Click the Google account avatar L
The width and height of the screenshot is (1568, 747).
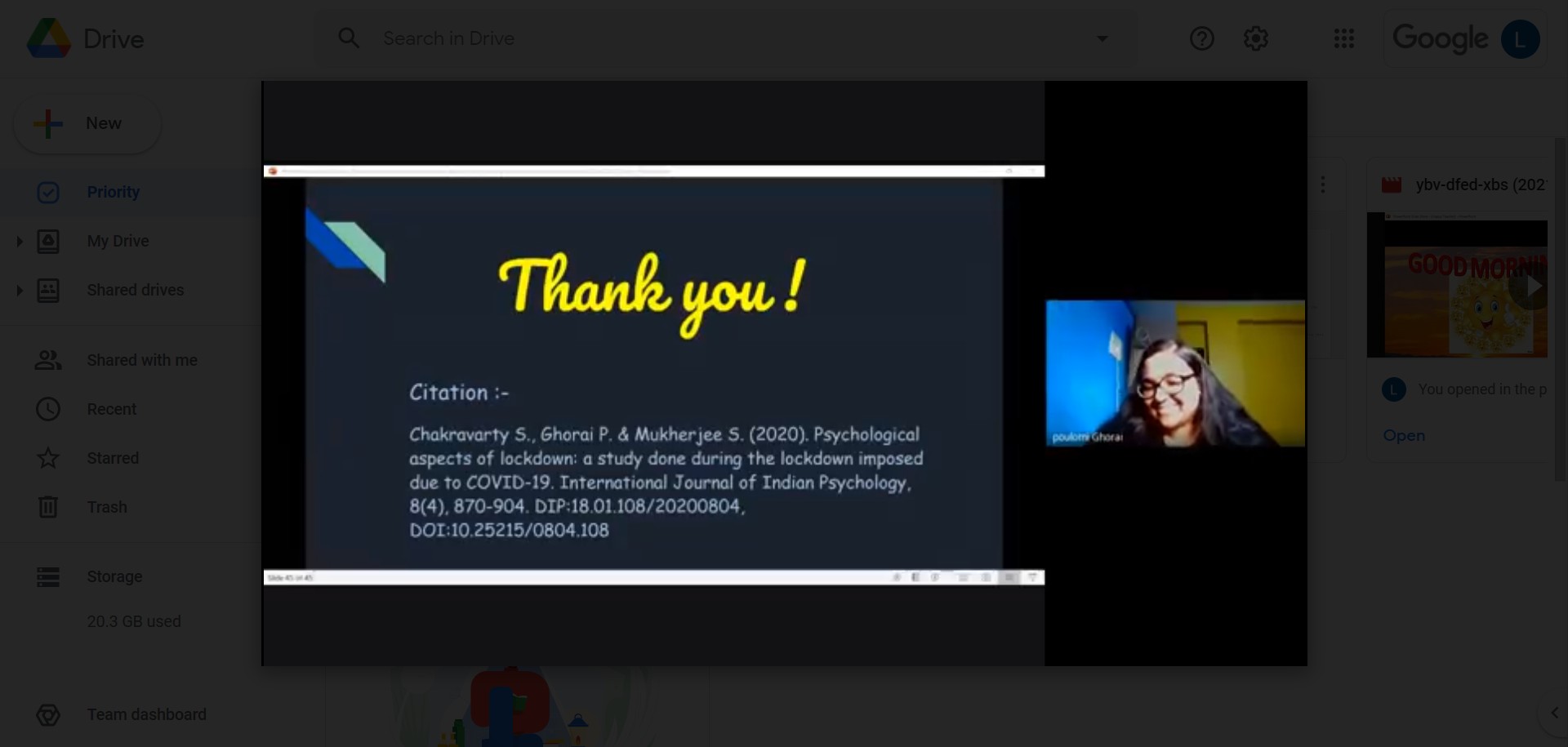click(1520, 39)
